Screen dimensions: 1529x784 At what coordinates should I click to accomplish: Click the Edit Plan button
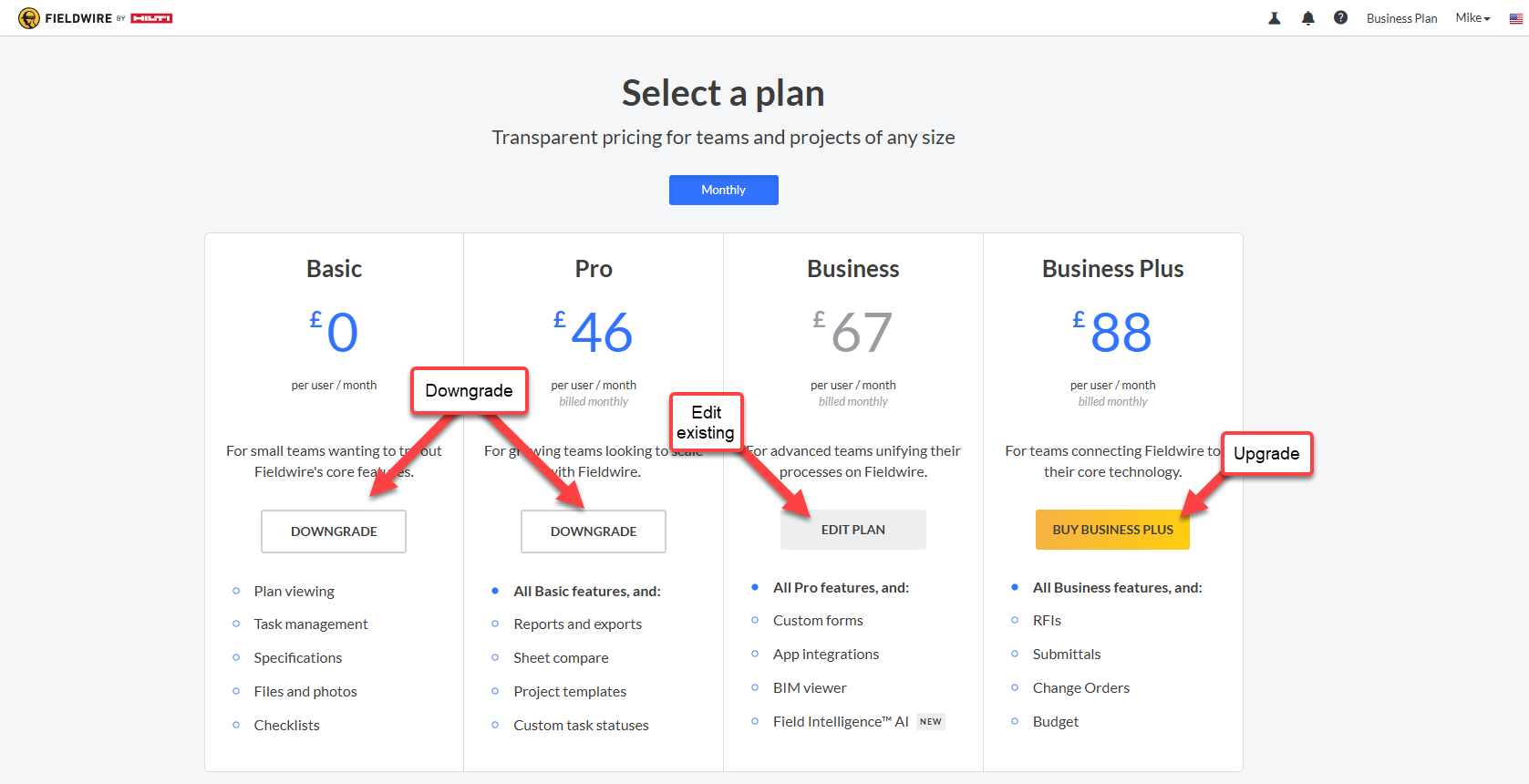pyautogui.click(x=853, y=530)
